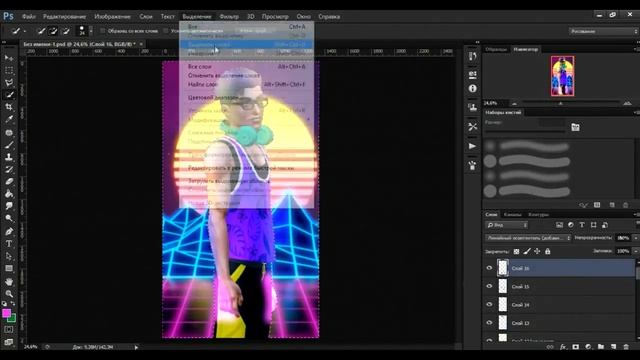Delete layer using trash icon
Viewport: 640px width, 360px height.
coord(626,347)
